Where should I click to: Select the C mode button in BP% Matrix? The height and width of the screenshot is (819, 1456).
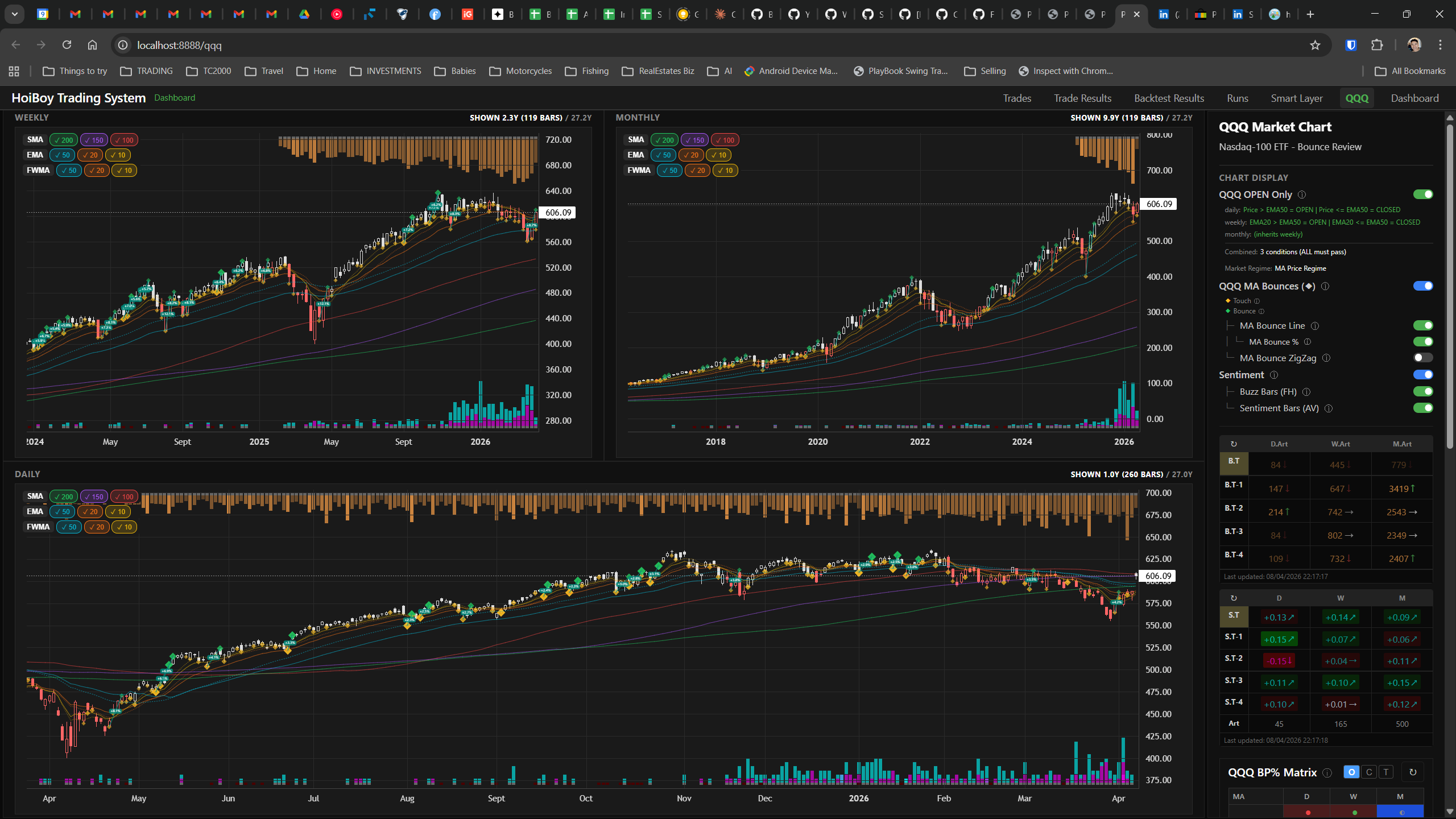(x=1369, y=772)
